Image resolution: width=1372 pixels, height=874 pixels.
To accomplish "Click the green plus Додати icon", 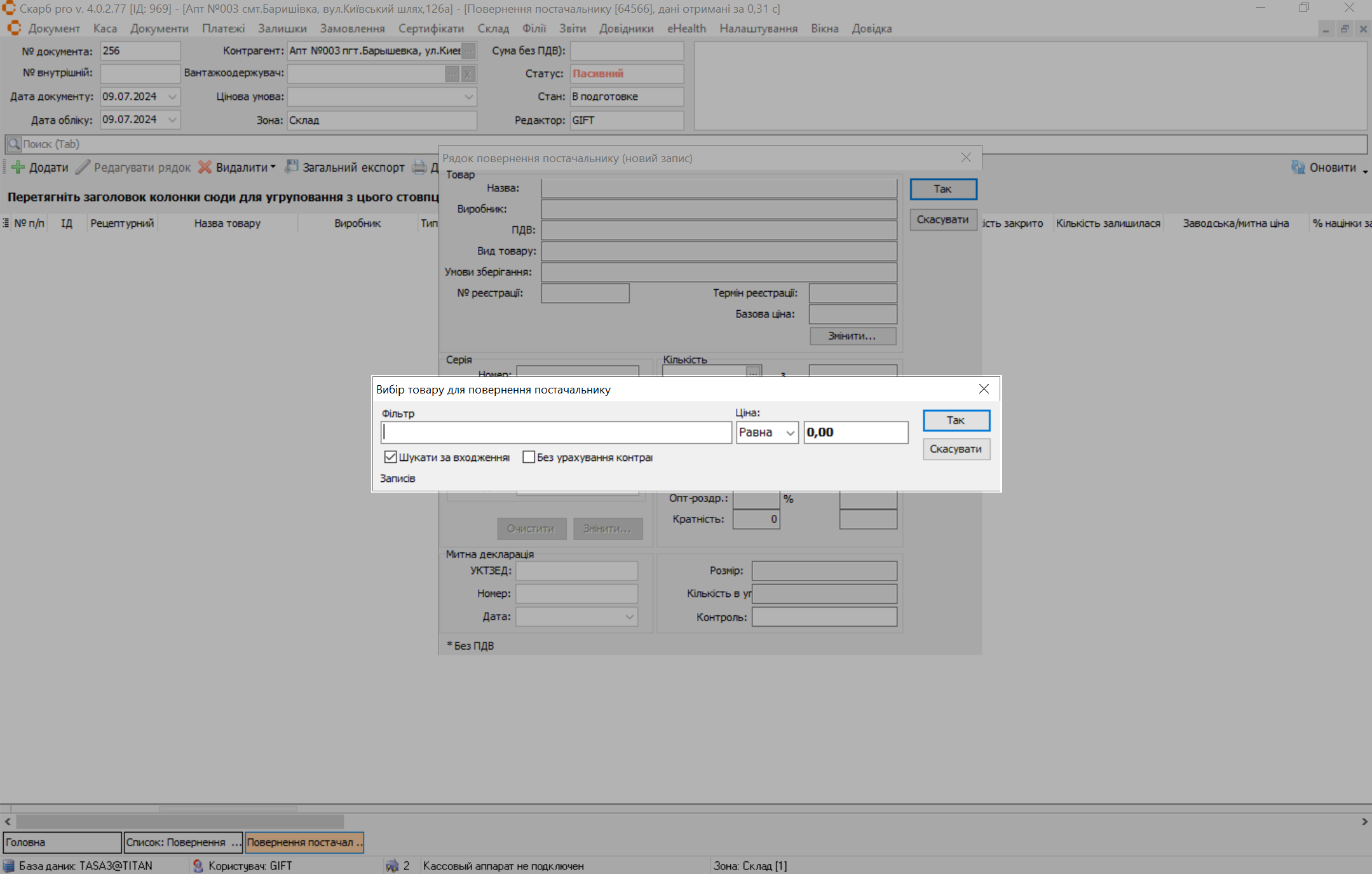I will (18, 167).
